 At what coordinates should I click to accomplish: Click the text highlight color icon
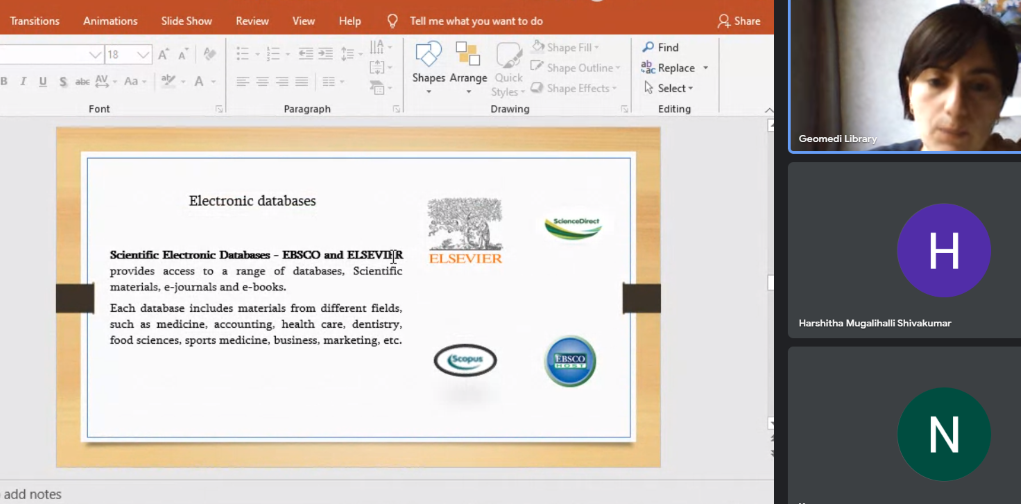coord(168,81)
